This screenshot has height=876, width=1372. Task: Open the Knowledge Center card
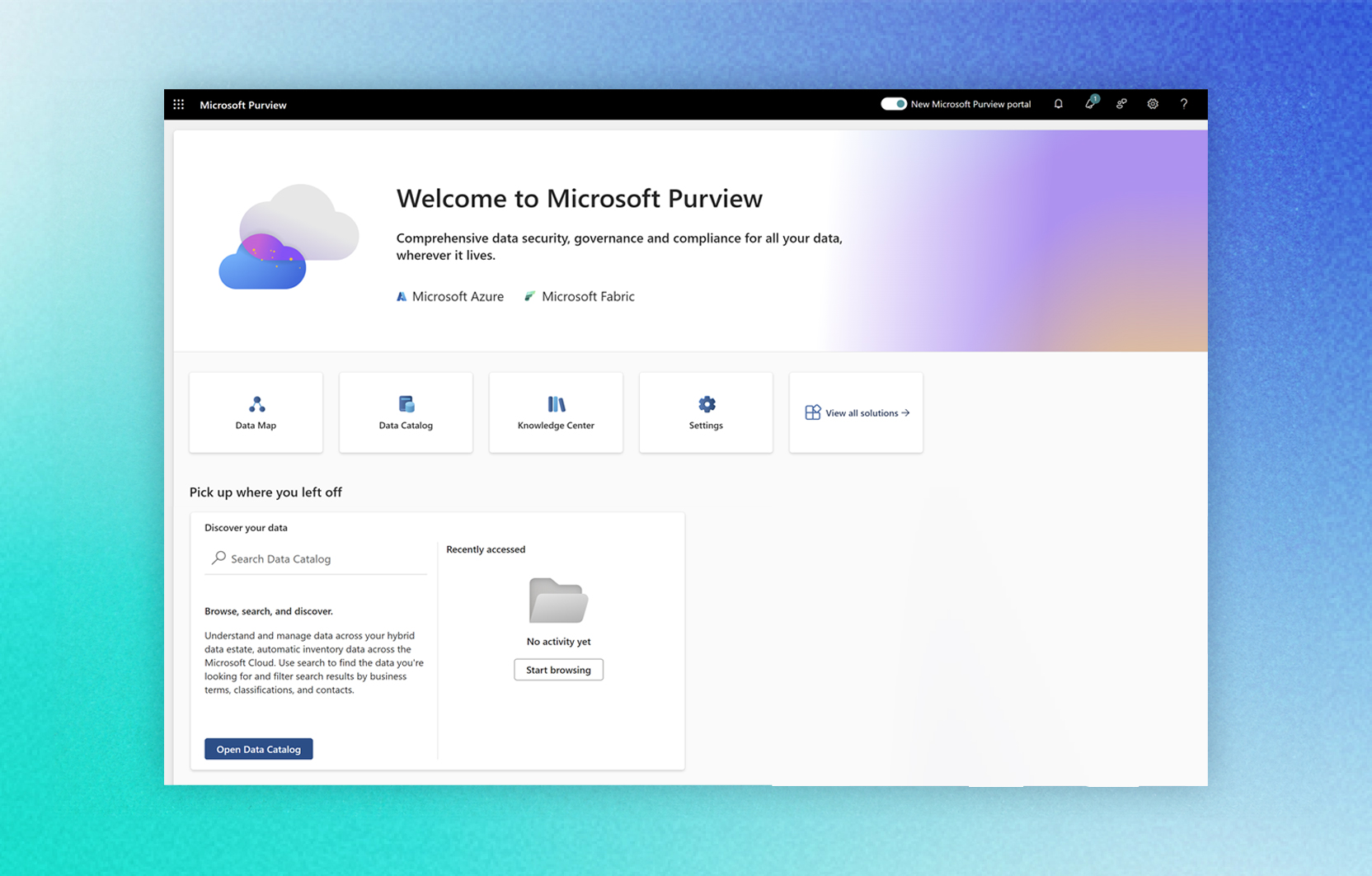pyautogui.click(x=556, y=412)
